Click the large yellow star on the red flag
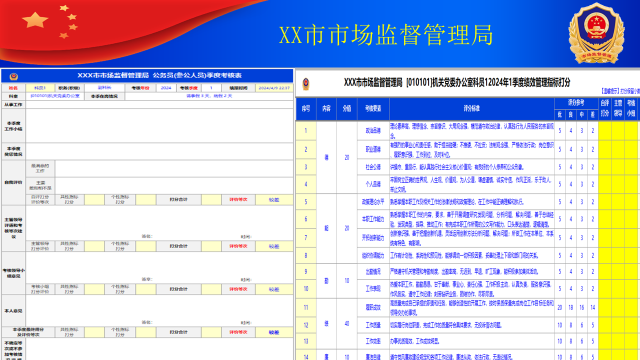This screenshot has width=640, height=360. [x=35, y=20]
